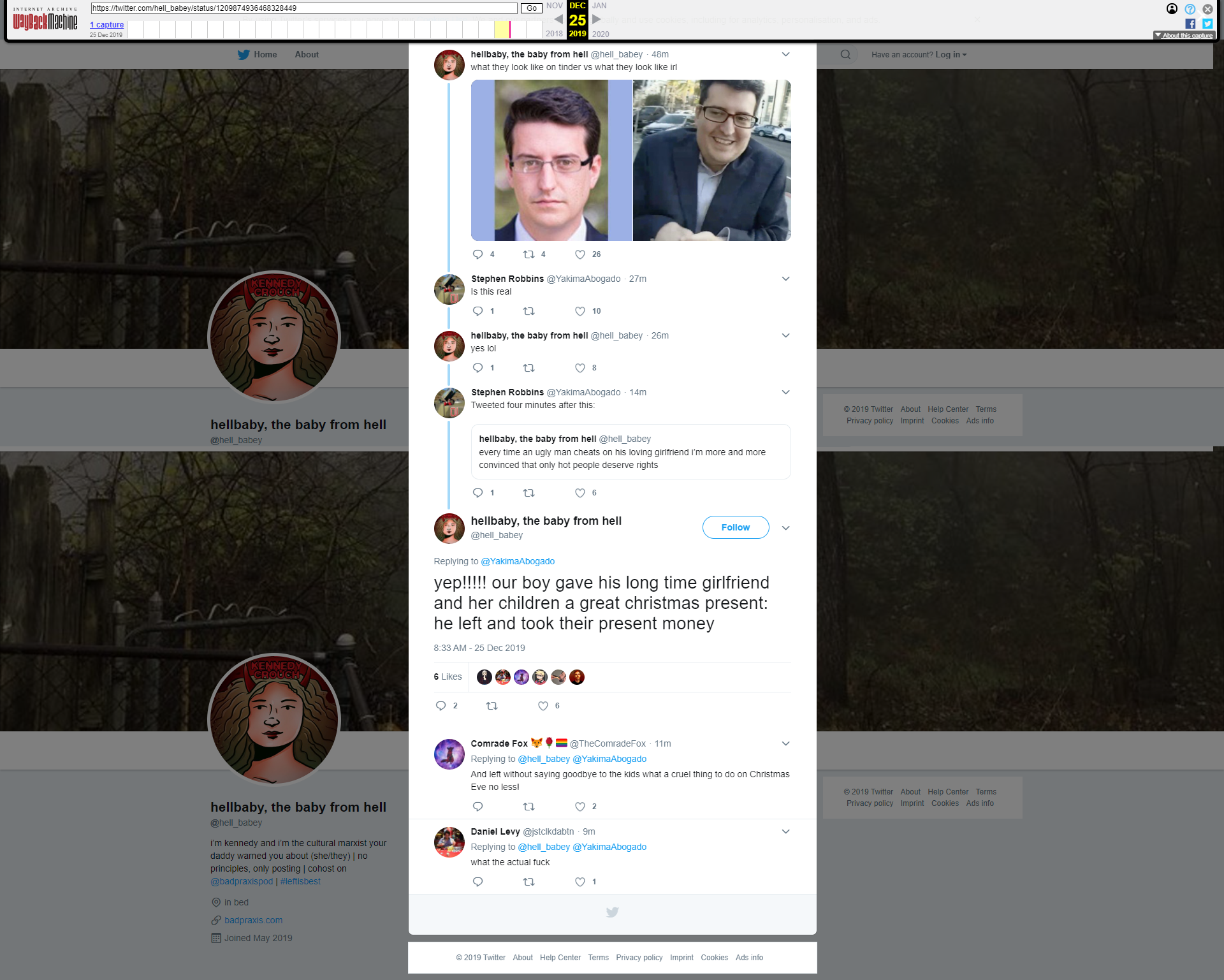Go to next capture arrow
The width and height of the screenshot is (1224, 980).
point(597,19)
